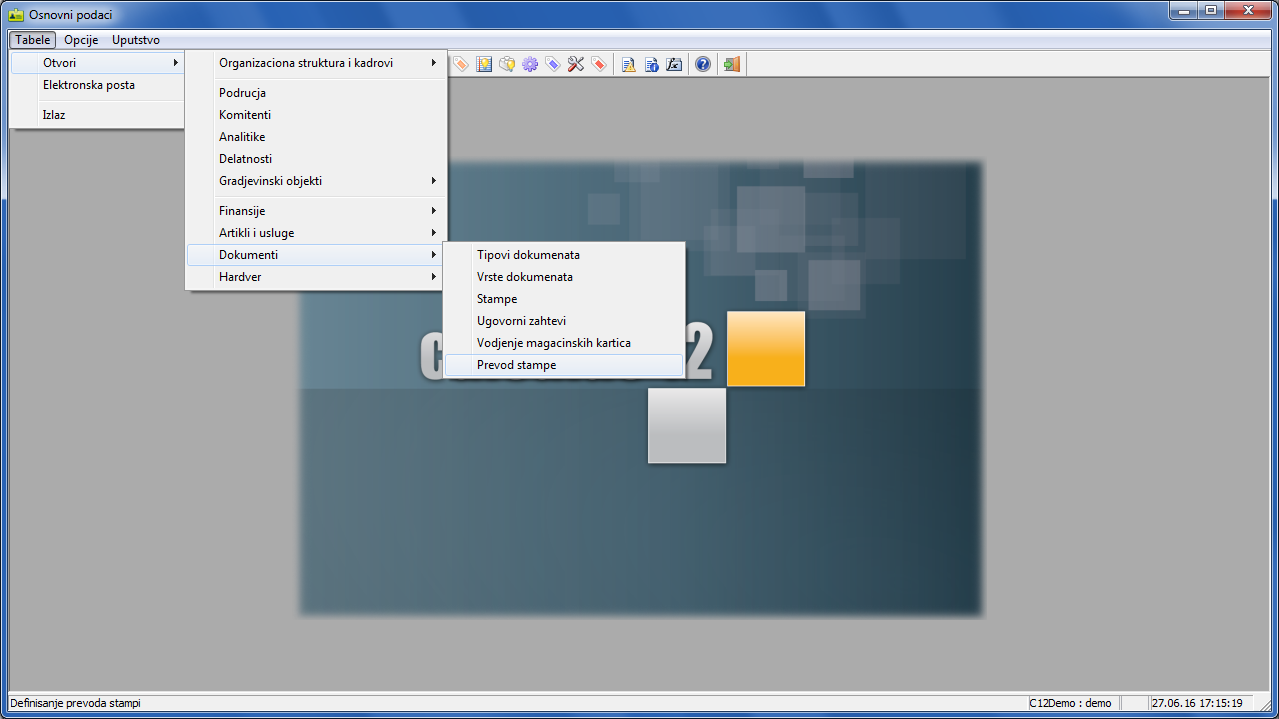Click the red tag toolbar icon
The height and width of the screenshot is (719, 1279).
click(x=599, y=64)
